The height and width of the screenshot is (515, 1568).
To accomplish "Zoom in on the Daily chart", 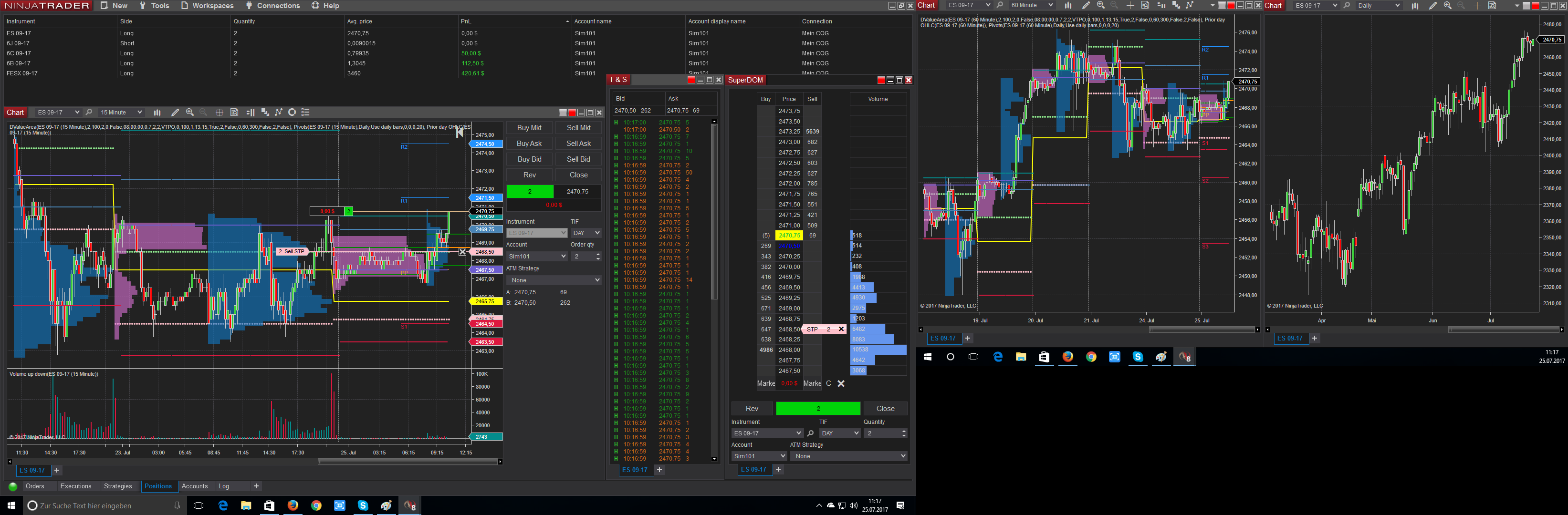I will click(1447, 5).
